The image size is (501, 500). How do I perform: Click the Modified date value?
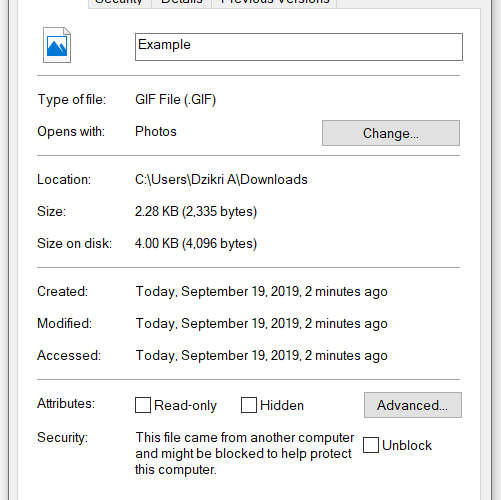[x=261, y=324]
